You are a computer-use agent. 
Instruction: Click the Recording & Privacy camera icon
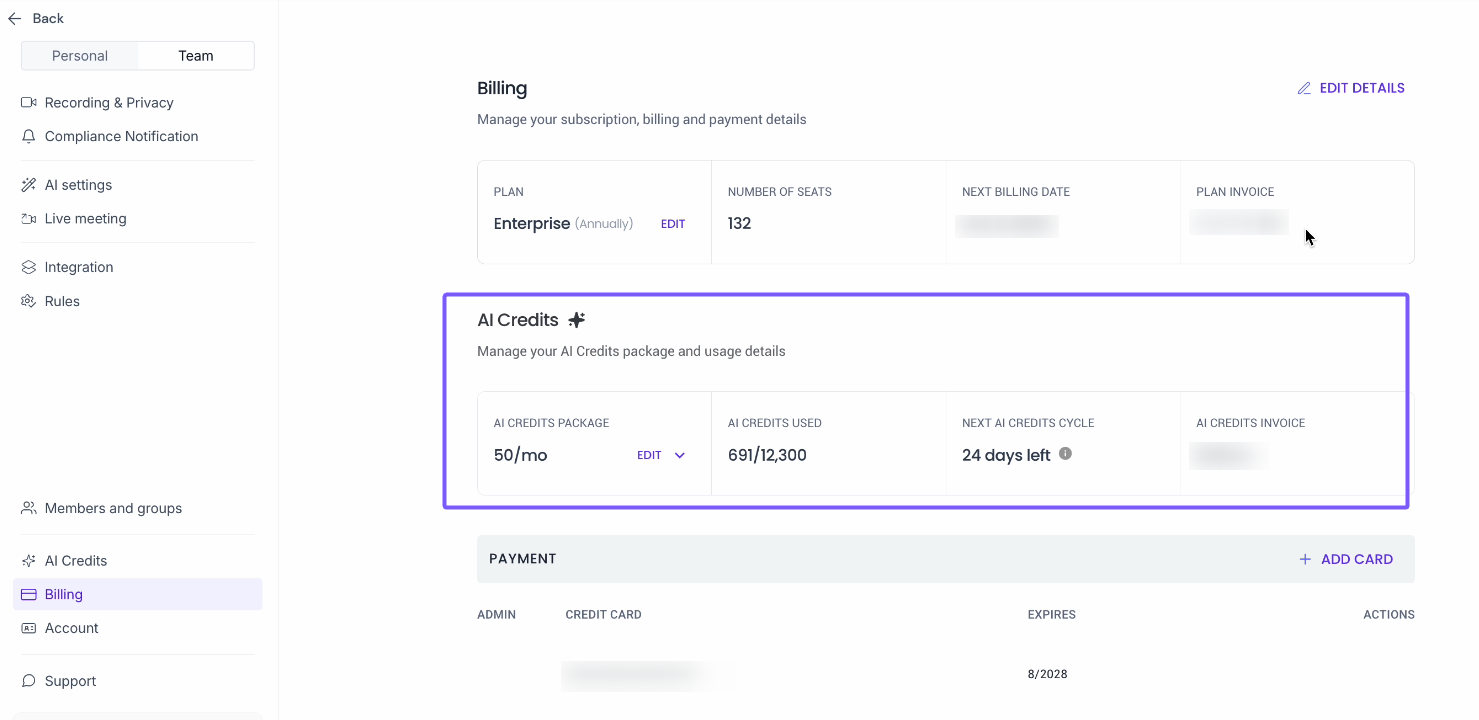coord(29,103)
